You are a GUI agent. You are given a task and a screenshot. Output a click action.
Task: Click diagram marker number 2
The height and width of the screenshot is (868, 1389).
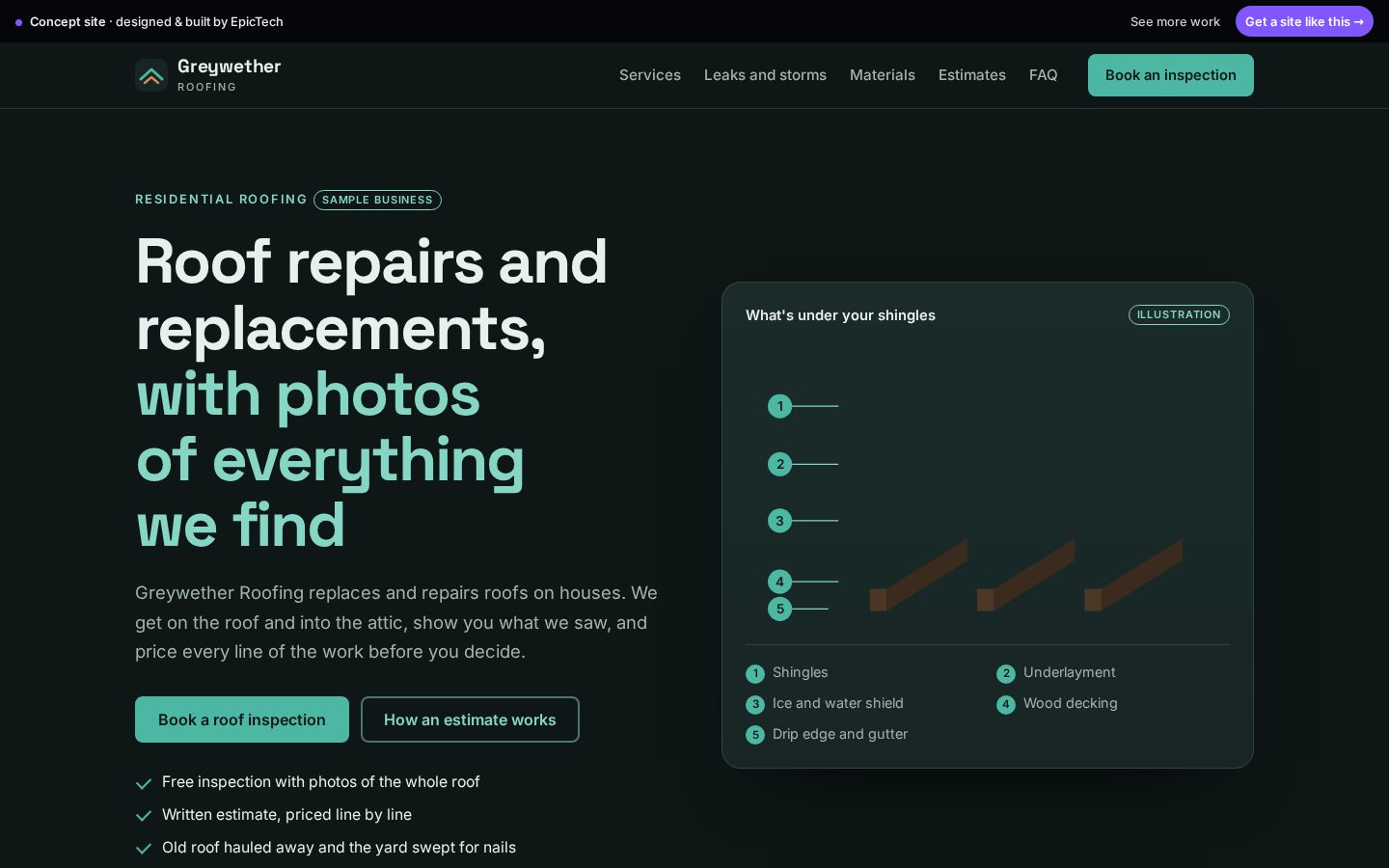pos(779,464)
